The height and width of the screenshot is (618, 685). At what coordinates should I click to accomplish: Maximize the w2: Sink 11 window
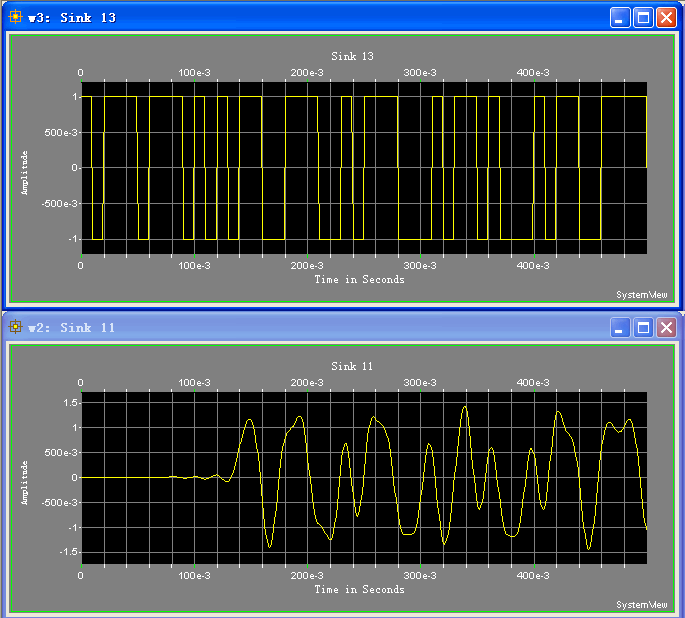coord(643,328)
